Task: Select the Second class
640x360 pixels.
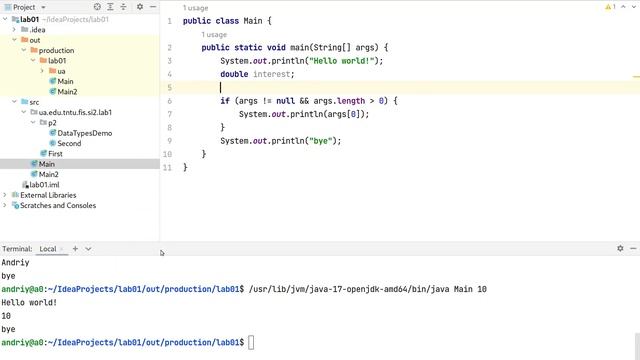Action: click(x=69, y=143)
